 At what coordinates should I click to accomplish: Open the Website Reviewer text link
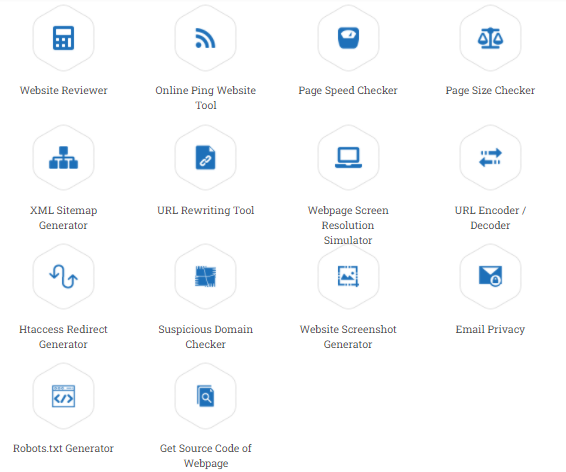coord(64,90)
